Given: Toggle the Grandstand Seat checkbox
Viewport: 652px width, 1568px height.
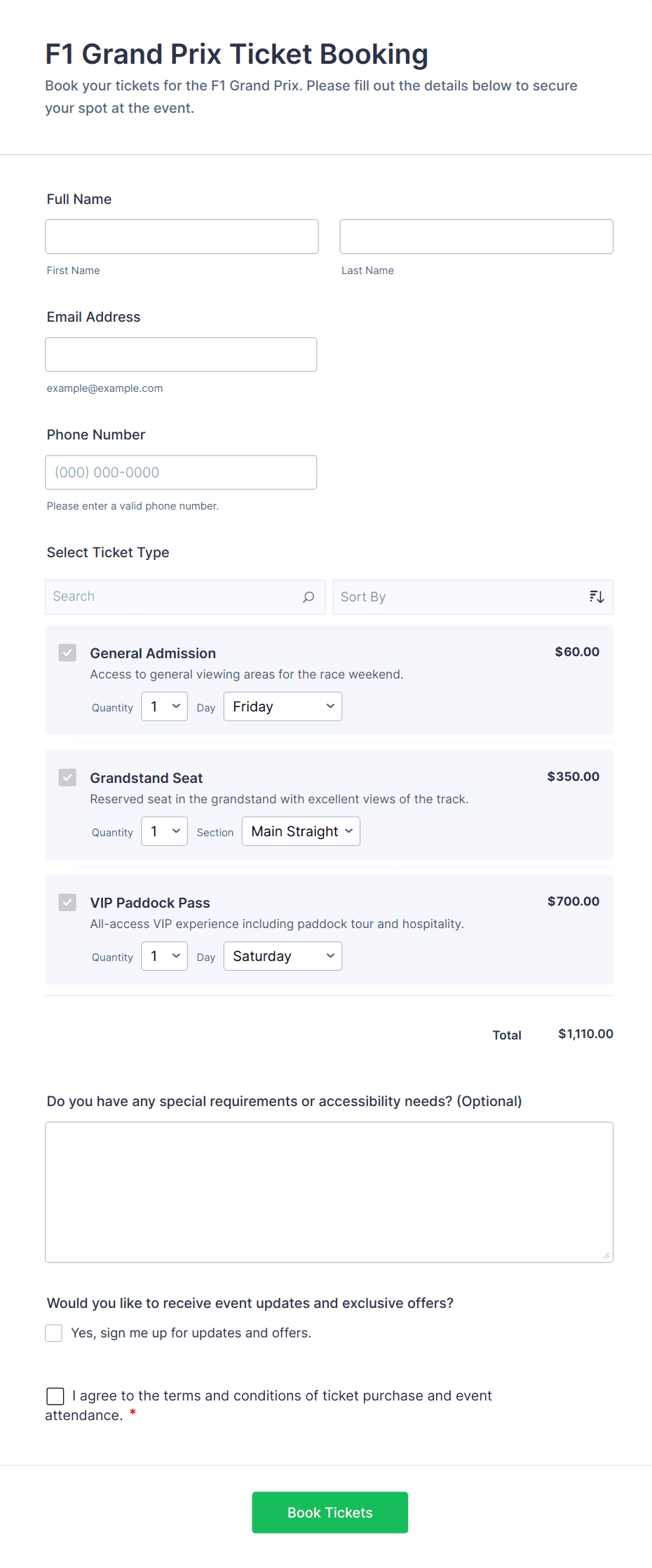Looking at the screenshot, I should tap(67, 778).
